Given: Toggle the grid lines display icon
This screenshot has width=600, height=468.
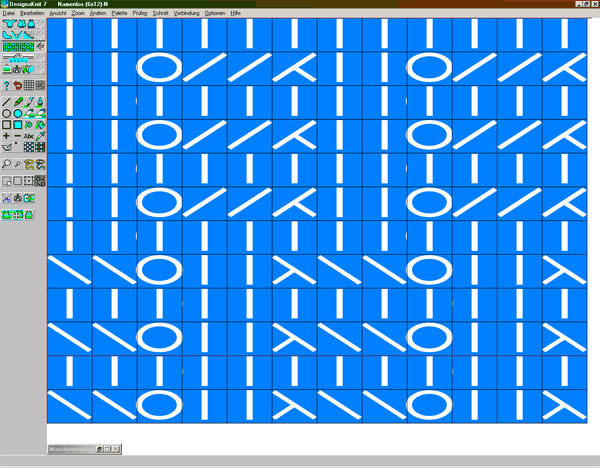Looking at the screenshot, I should click(x=29, y=85).
